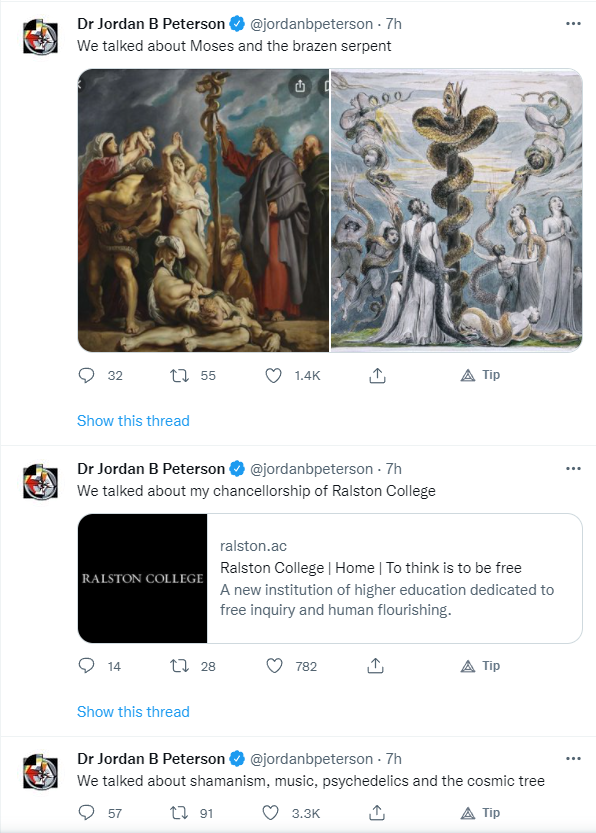Share the Ralston College chancellorship tweet
This screenshot has height=833, width=596.
coord(376,666)
